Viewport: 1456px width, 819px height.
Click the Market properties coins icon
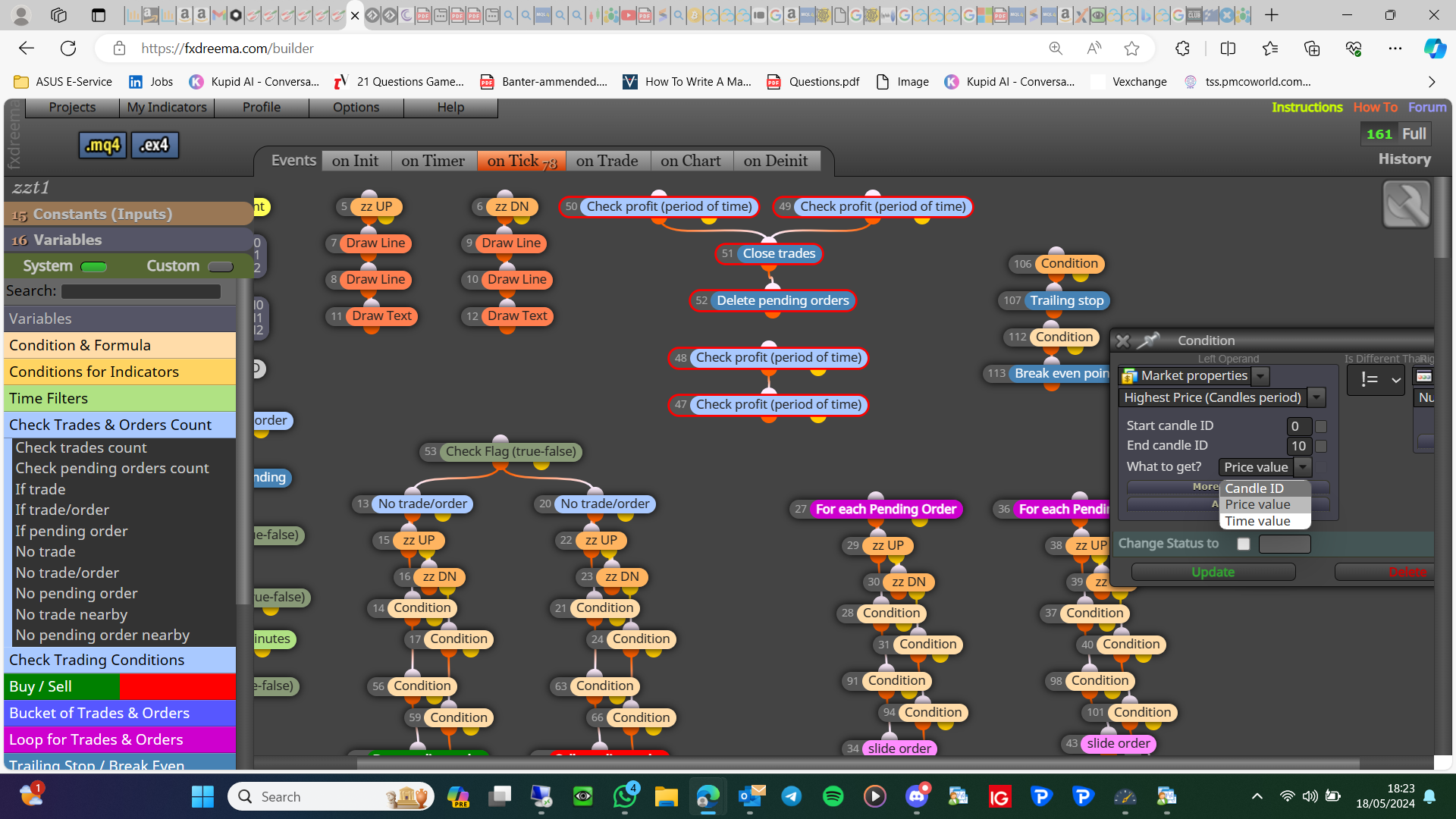tap(1129, 376)
